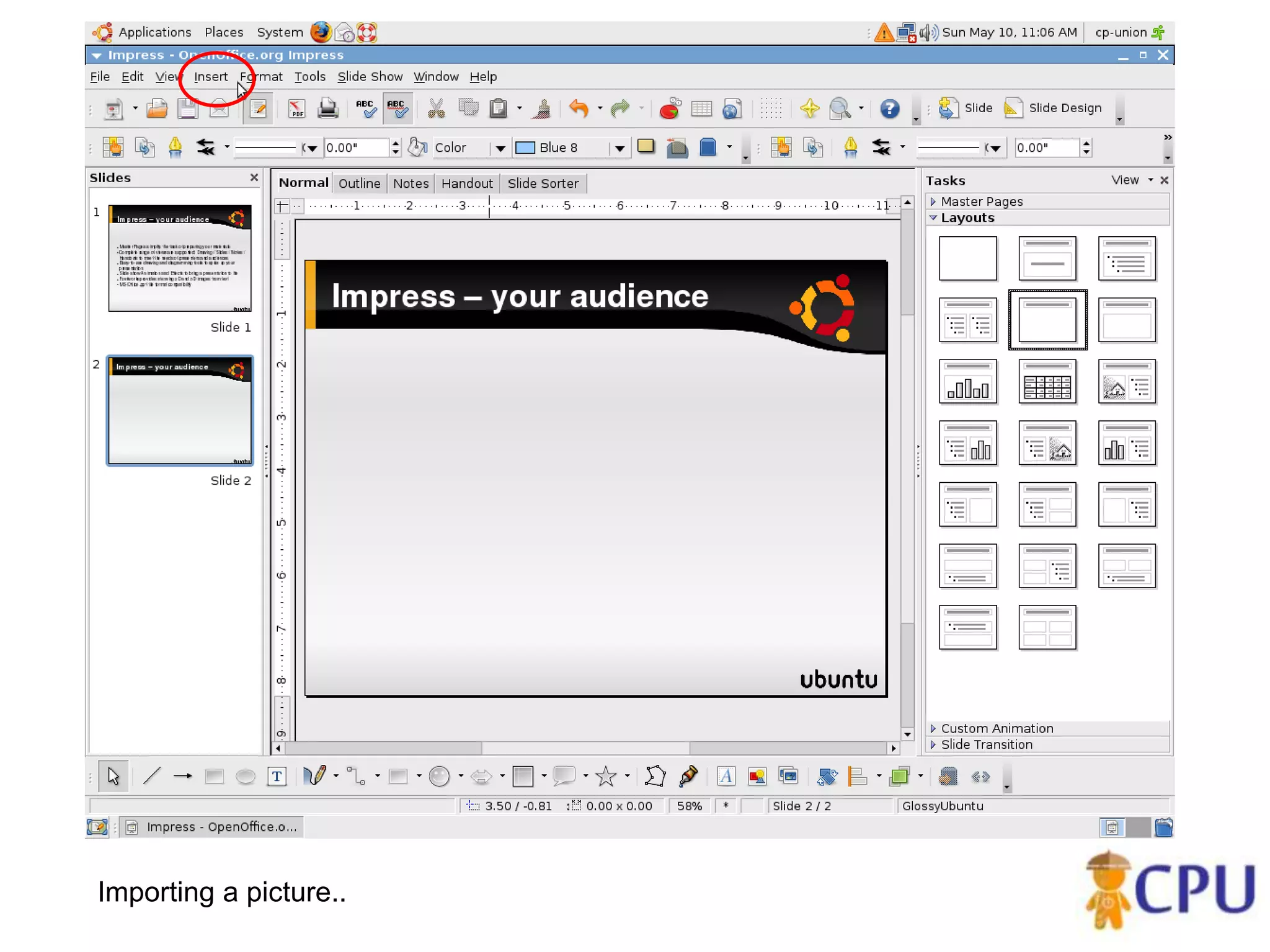
Task: Click the Redo arrow icon
Action: 619,108
